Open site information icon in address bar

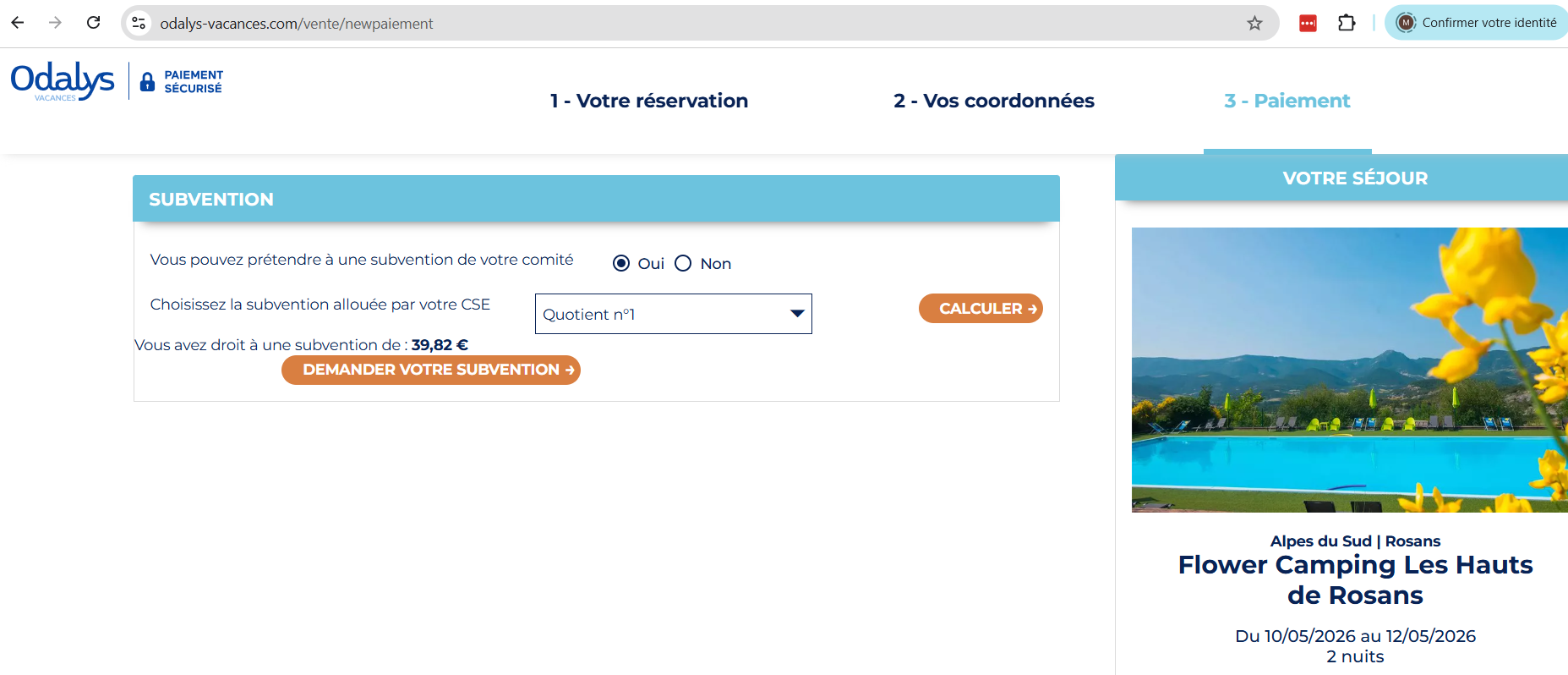pos(139,23)
